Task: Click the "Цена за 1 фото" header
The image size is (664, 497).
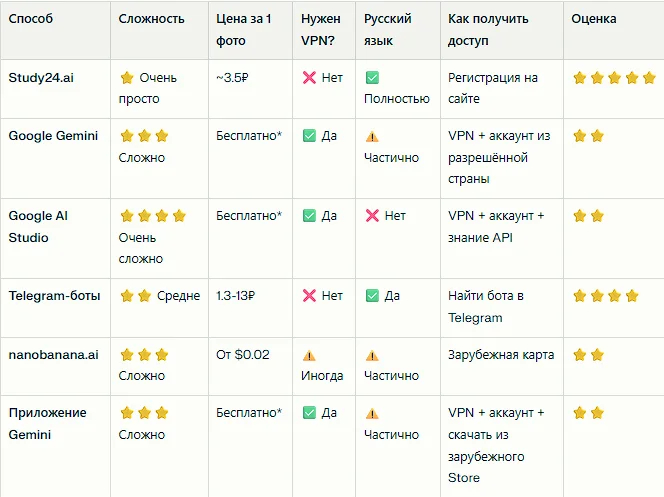Action: pyautogui.click(x=241, y=29)
